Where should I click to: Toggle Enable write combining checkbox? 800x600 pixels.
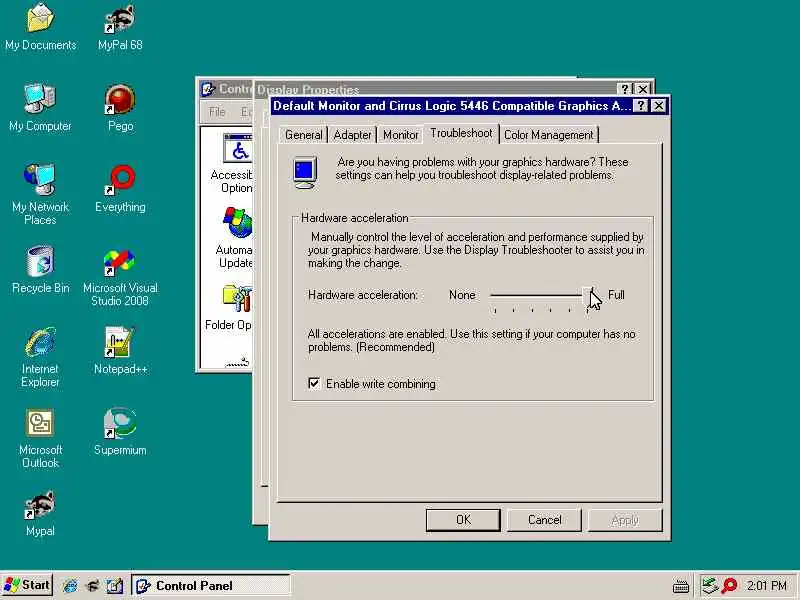314,383
